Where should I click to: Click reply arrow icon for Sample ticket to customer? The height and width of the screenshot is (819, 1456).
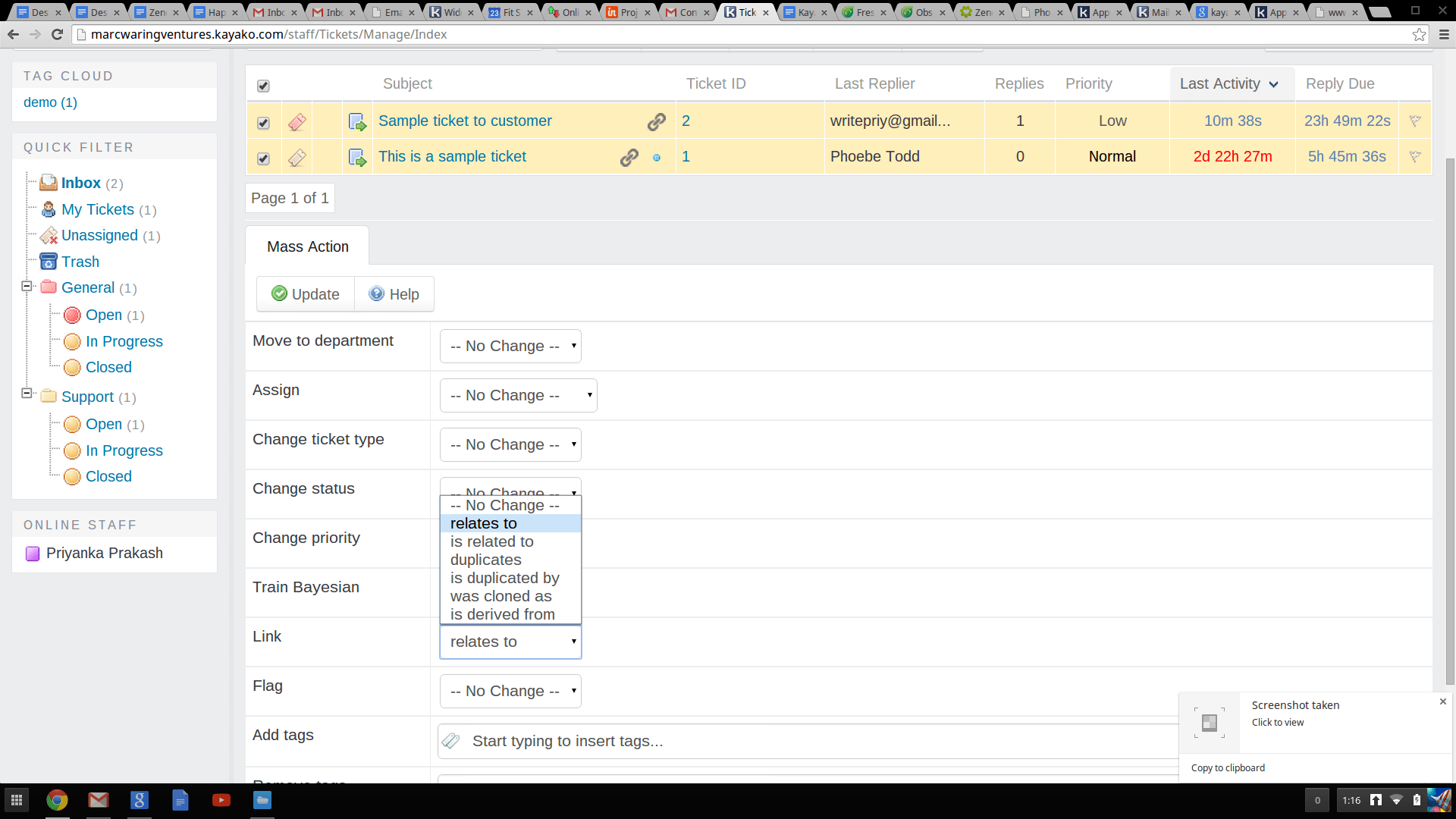click(357, 121)
